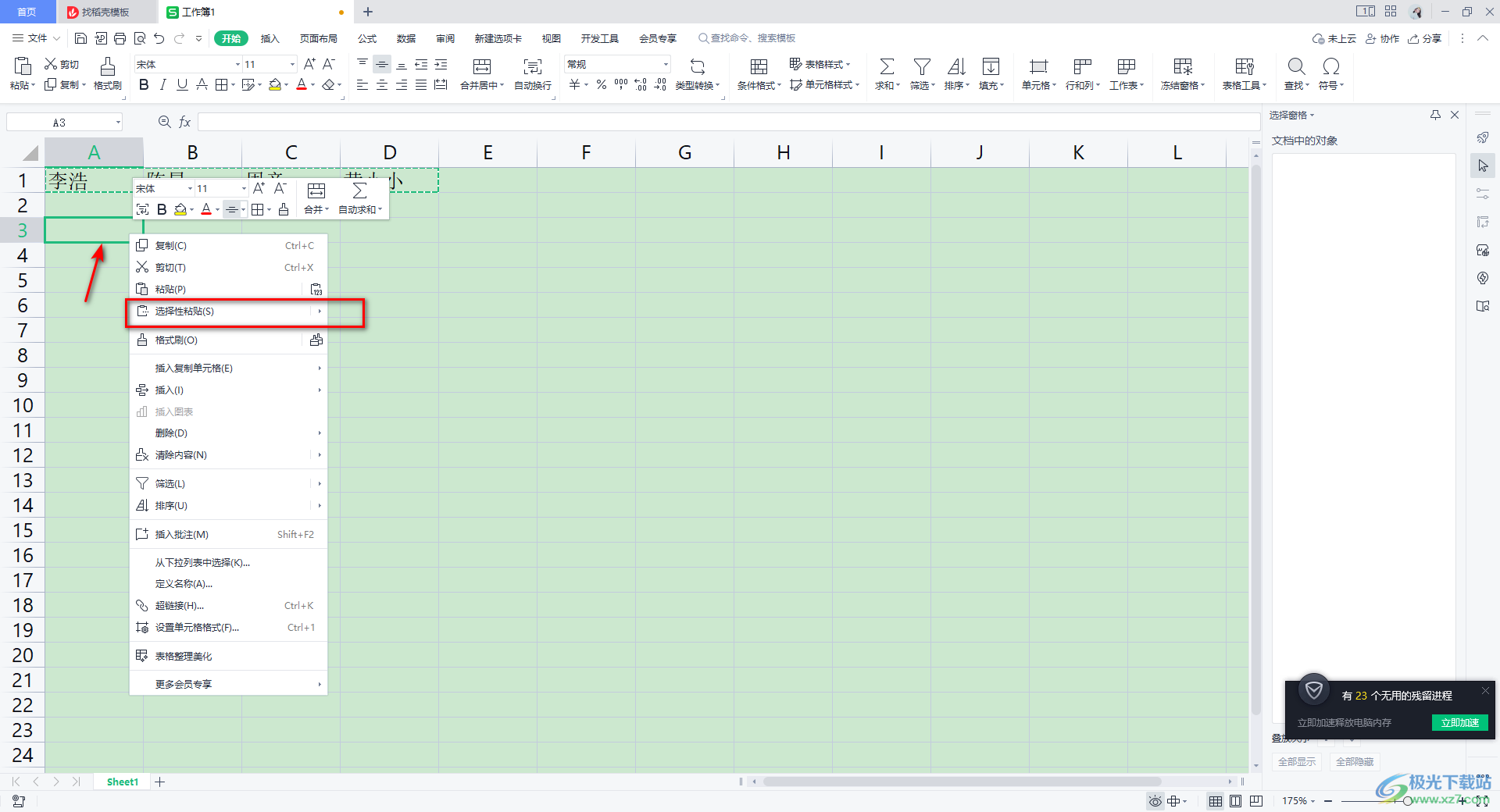
Task: Click the insert function fx icon
Action: point(185,122)
